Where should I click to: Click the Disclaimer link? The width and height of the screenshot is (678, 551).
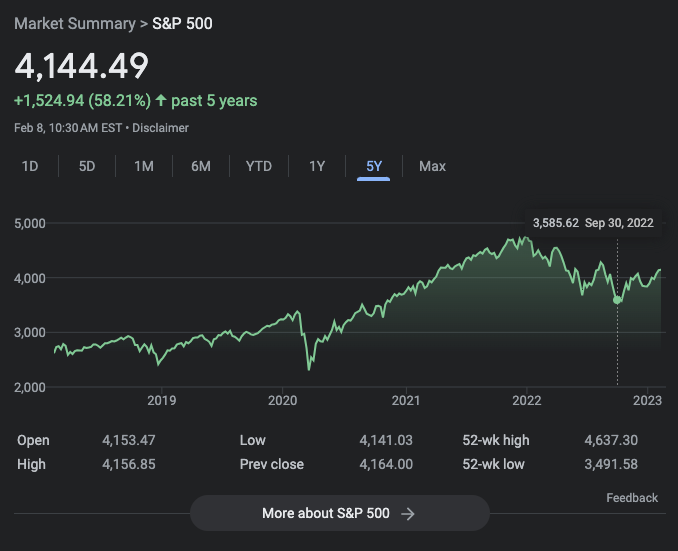point(160,128)
